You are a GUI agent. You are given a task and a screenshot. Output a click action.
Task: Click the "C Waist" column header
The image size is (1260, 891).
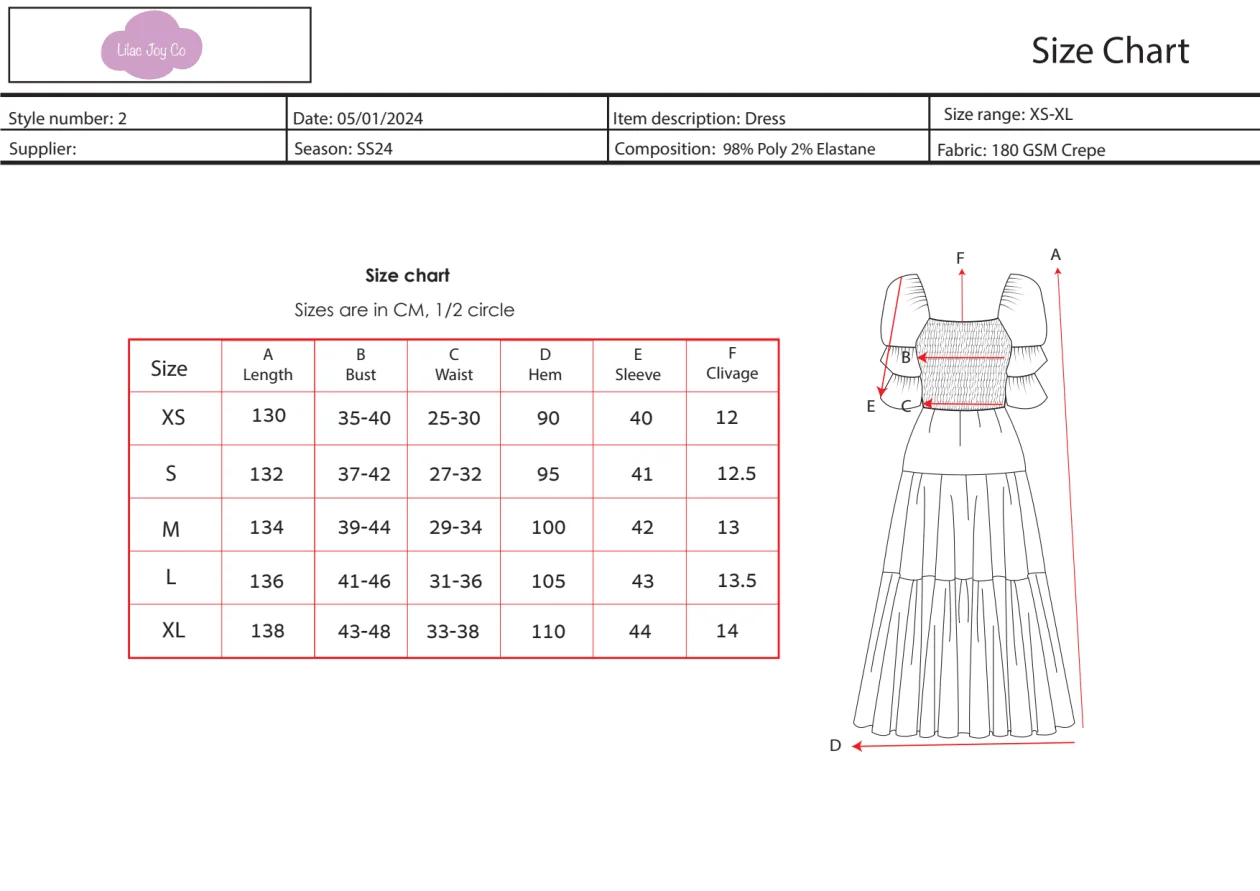[454, 365]
